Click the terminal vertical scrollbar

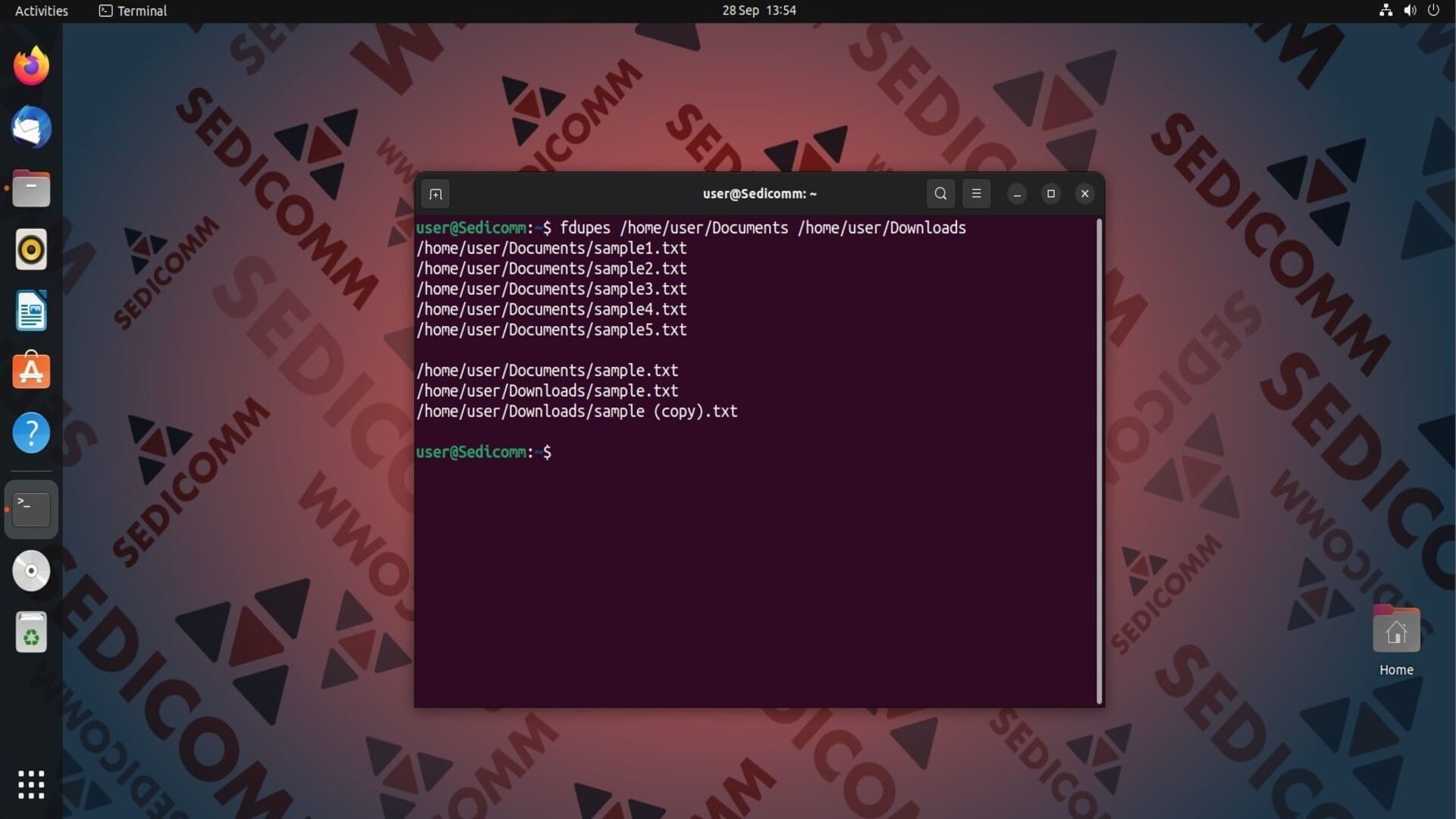[x=1099, y=461]
